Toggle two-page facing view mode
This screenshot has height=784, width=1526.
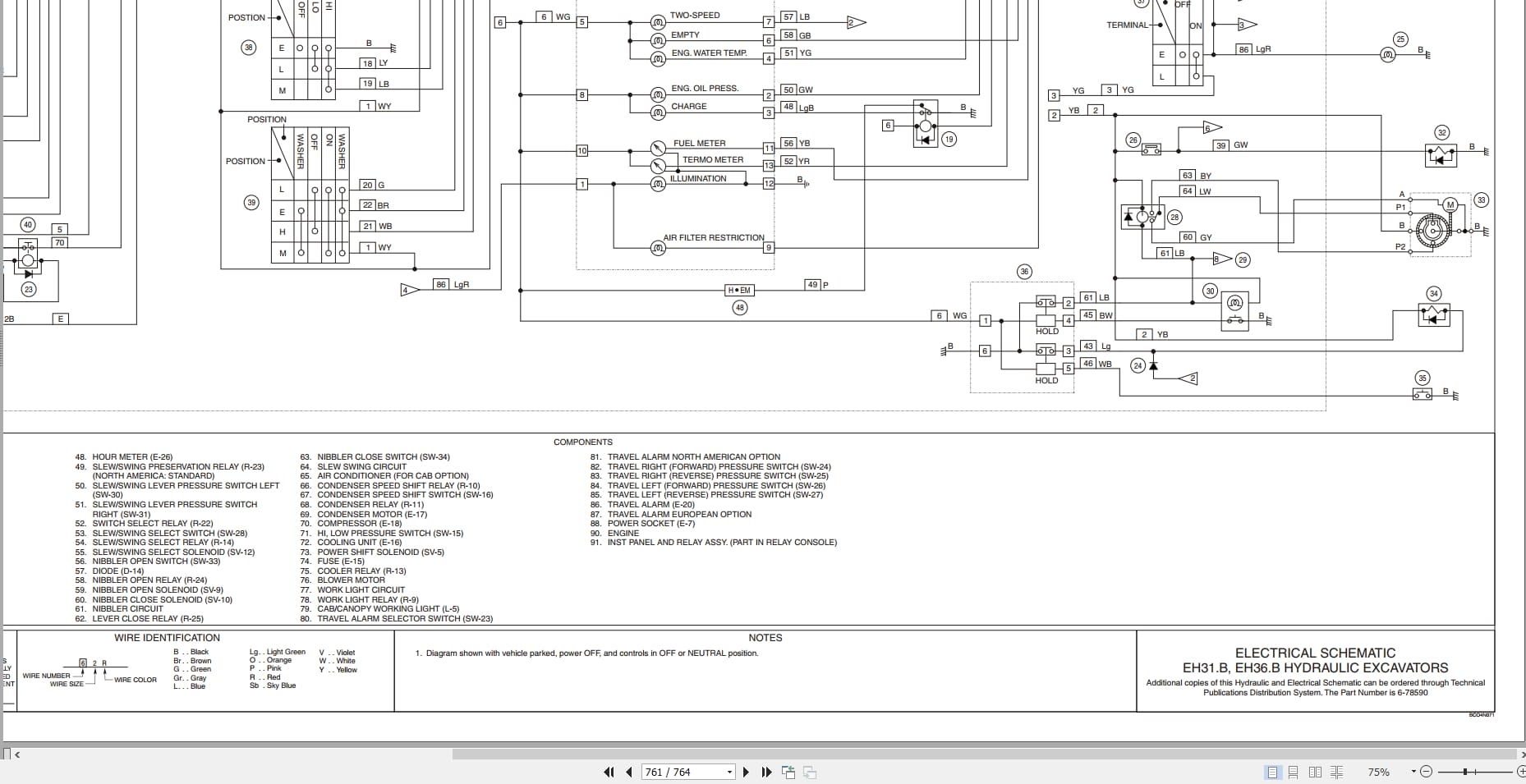coord(1315,772)
